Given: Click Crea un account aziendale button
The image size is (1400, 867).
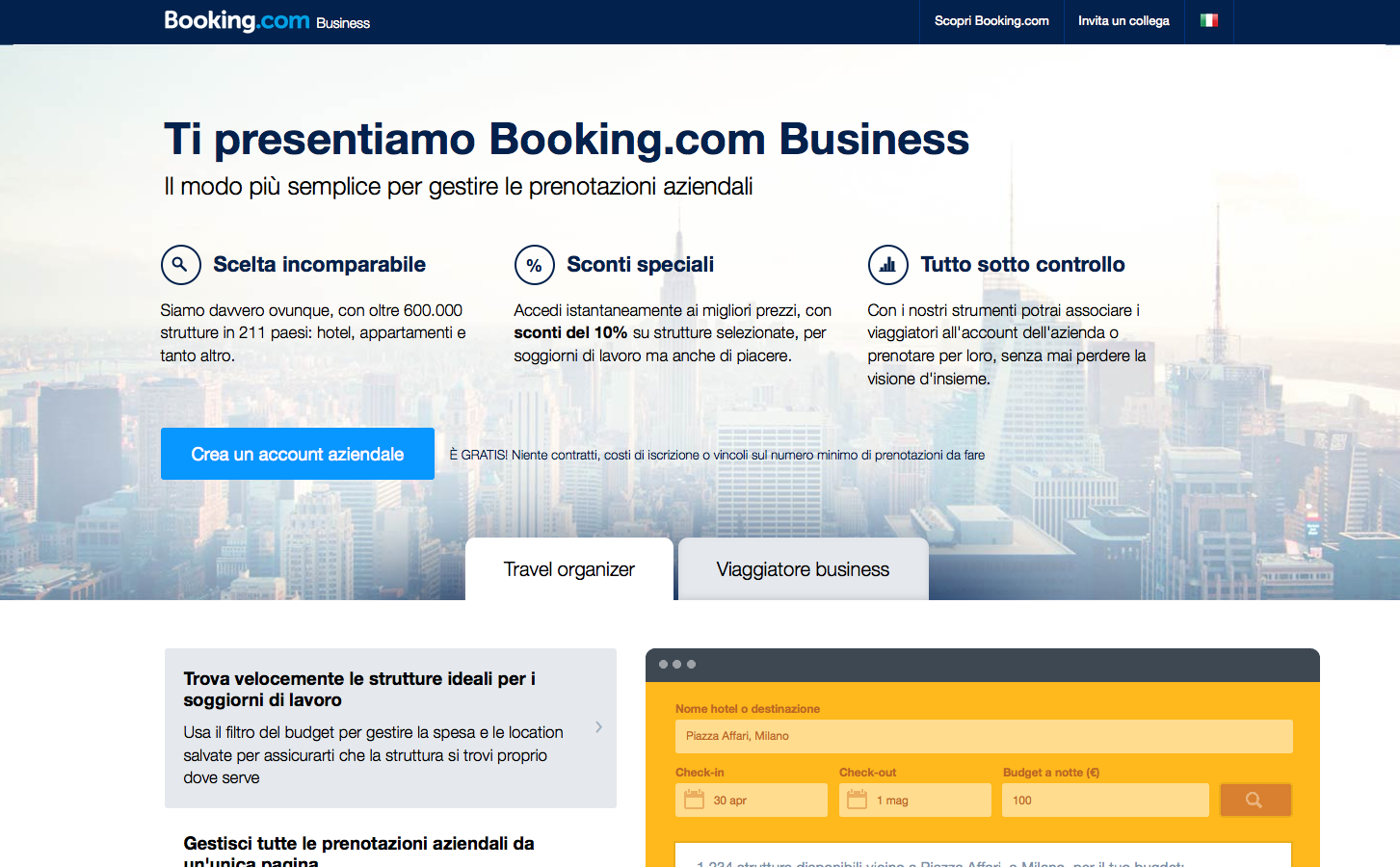Looking at the screenshot, I should [x=298, y=454].
